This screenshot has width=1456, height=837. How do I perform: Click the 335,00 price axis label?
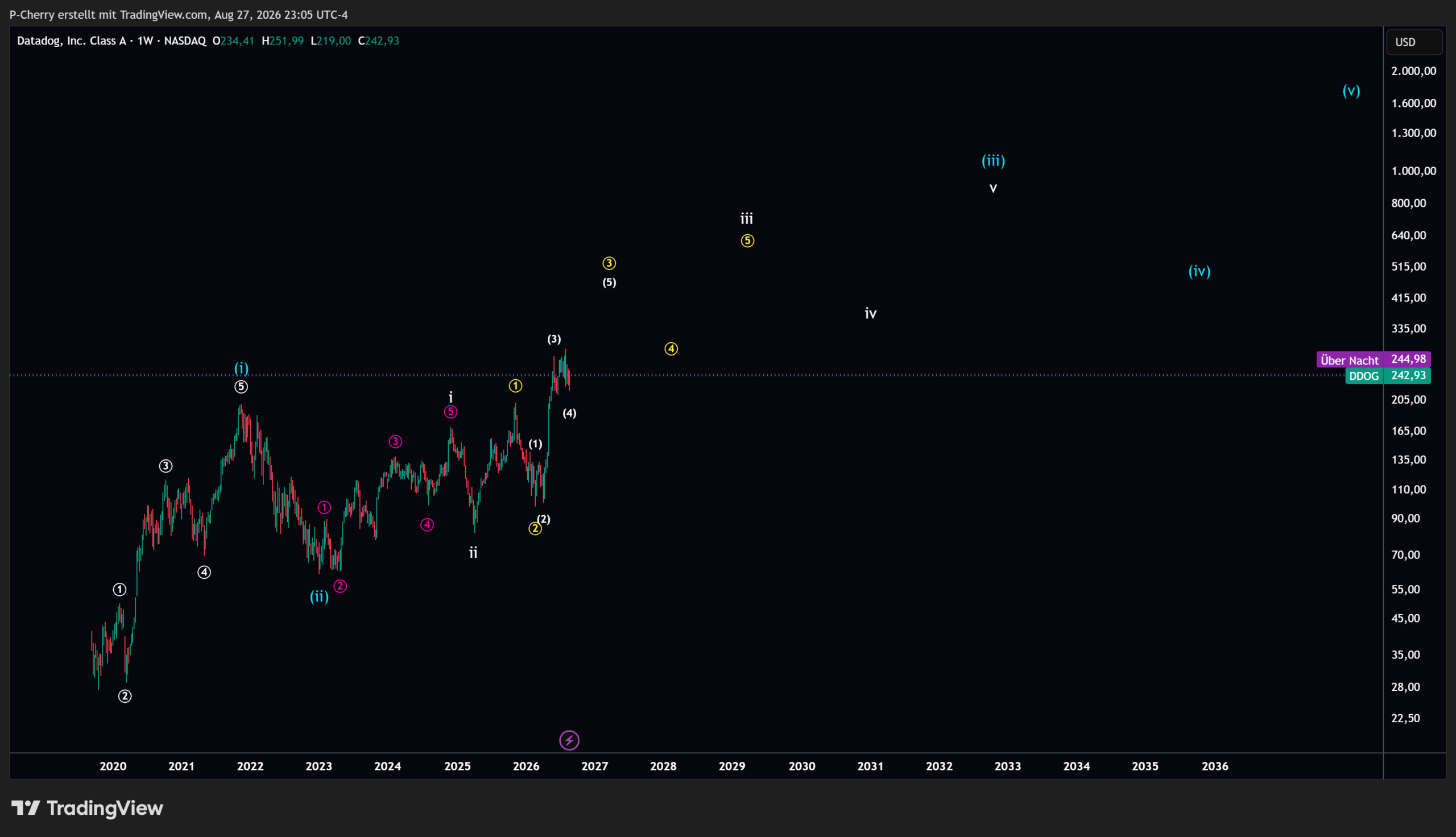(1409, 329)
